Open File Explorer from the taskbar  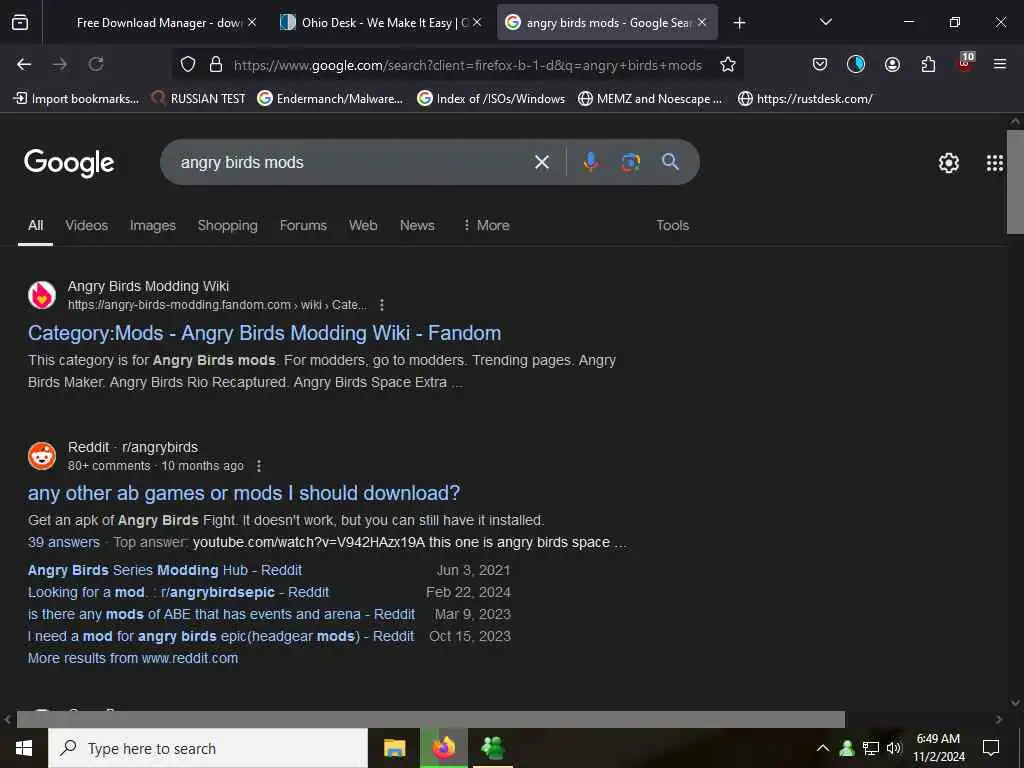coord(394,748)
